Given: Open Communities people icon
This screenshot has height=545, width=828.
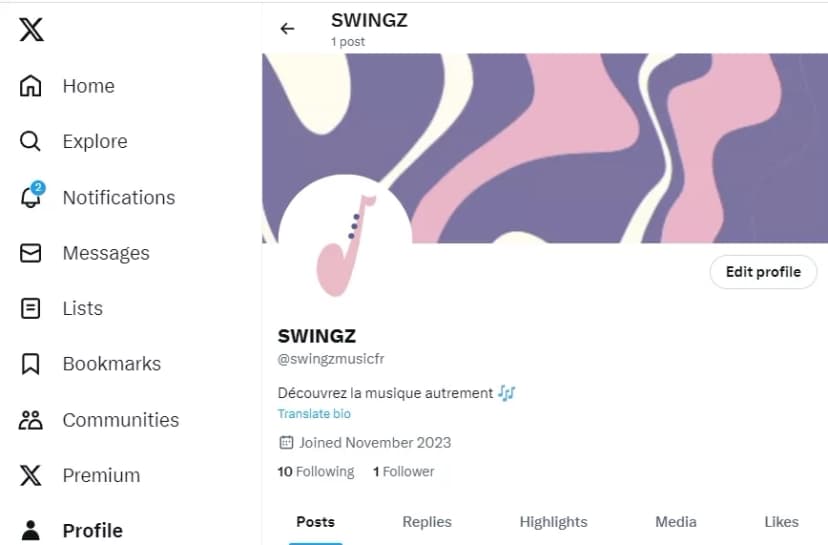Looking at the screenshot, I should tap(31, 420).
